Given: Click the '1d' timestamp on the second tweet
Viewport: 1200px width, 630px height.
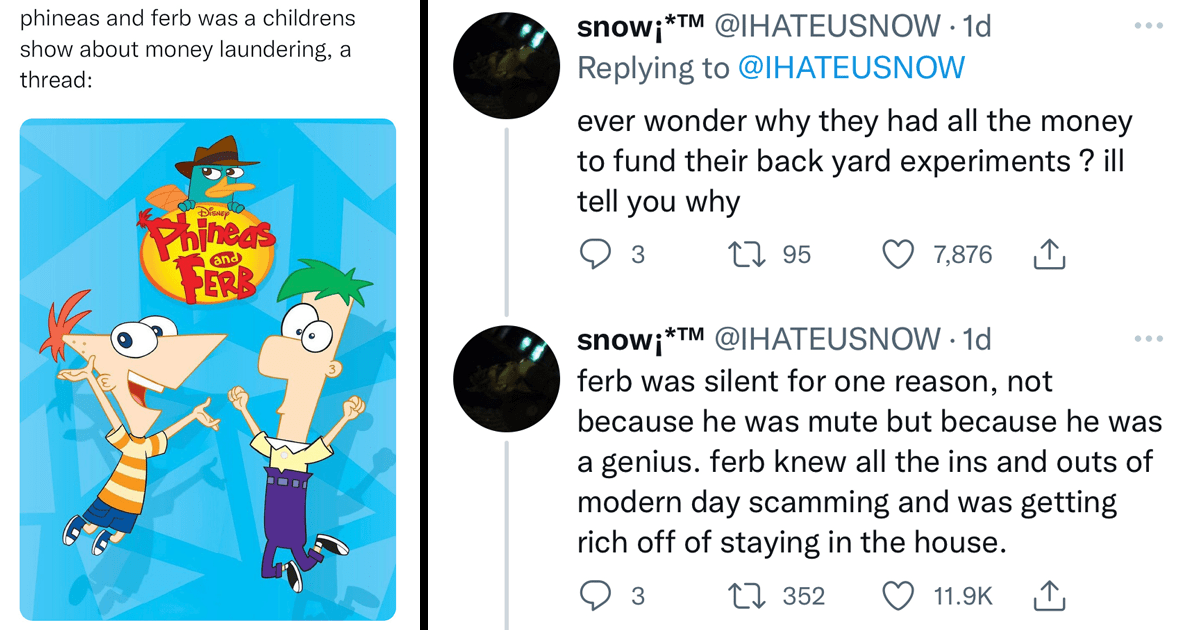Looking at the screenshot, I should point(974,340).
